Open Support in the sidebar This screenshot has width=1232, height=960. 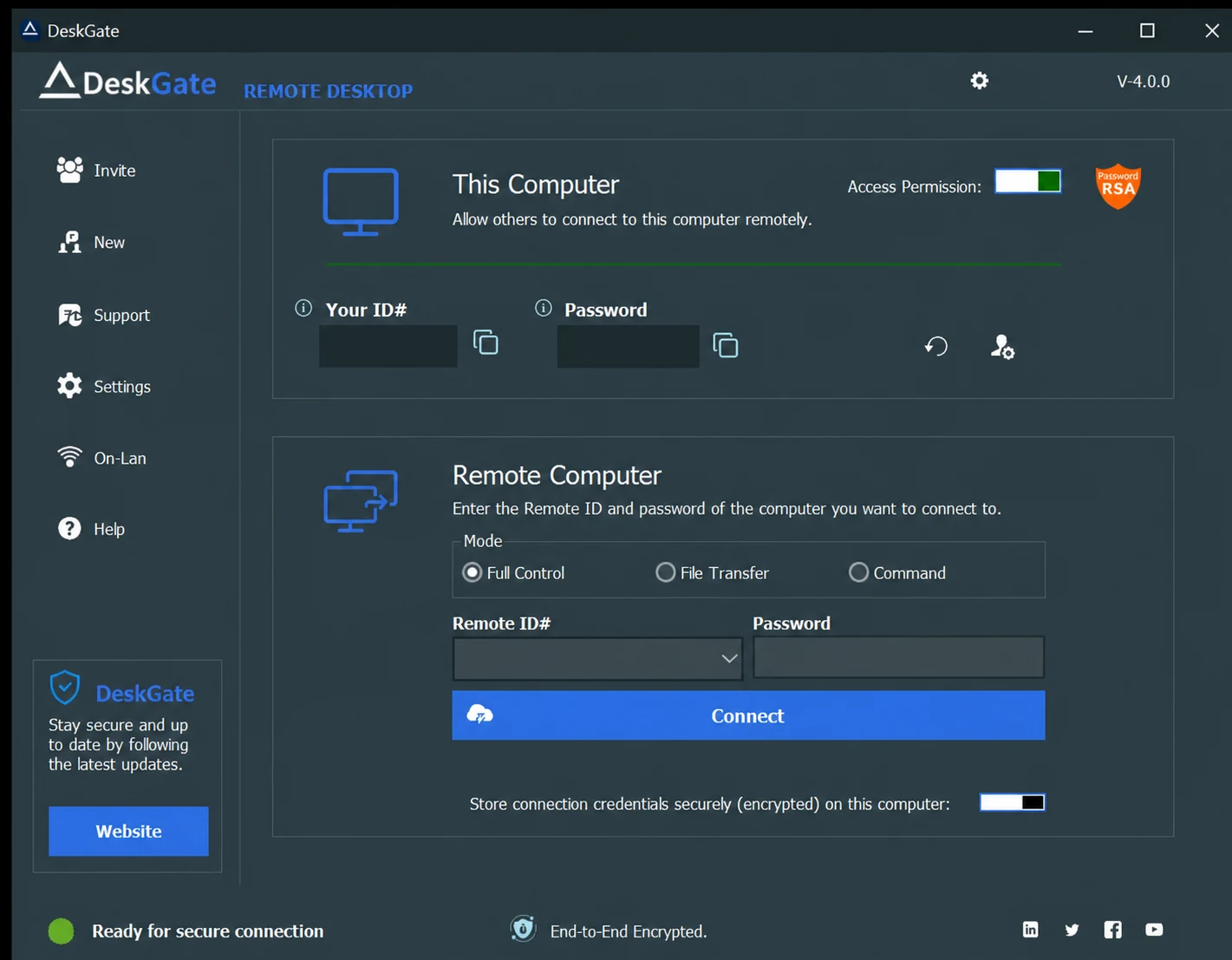(103, 315)
